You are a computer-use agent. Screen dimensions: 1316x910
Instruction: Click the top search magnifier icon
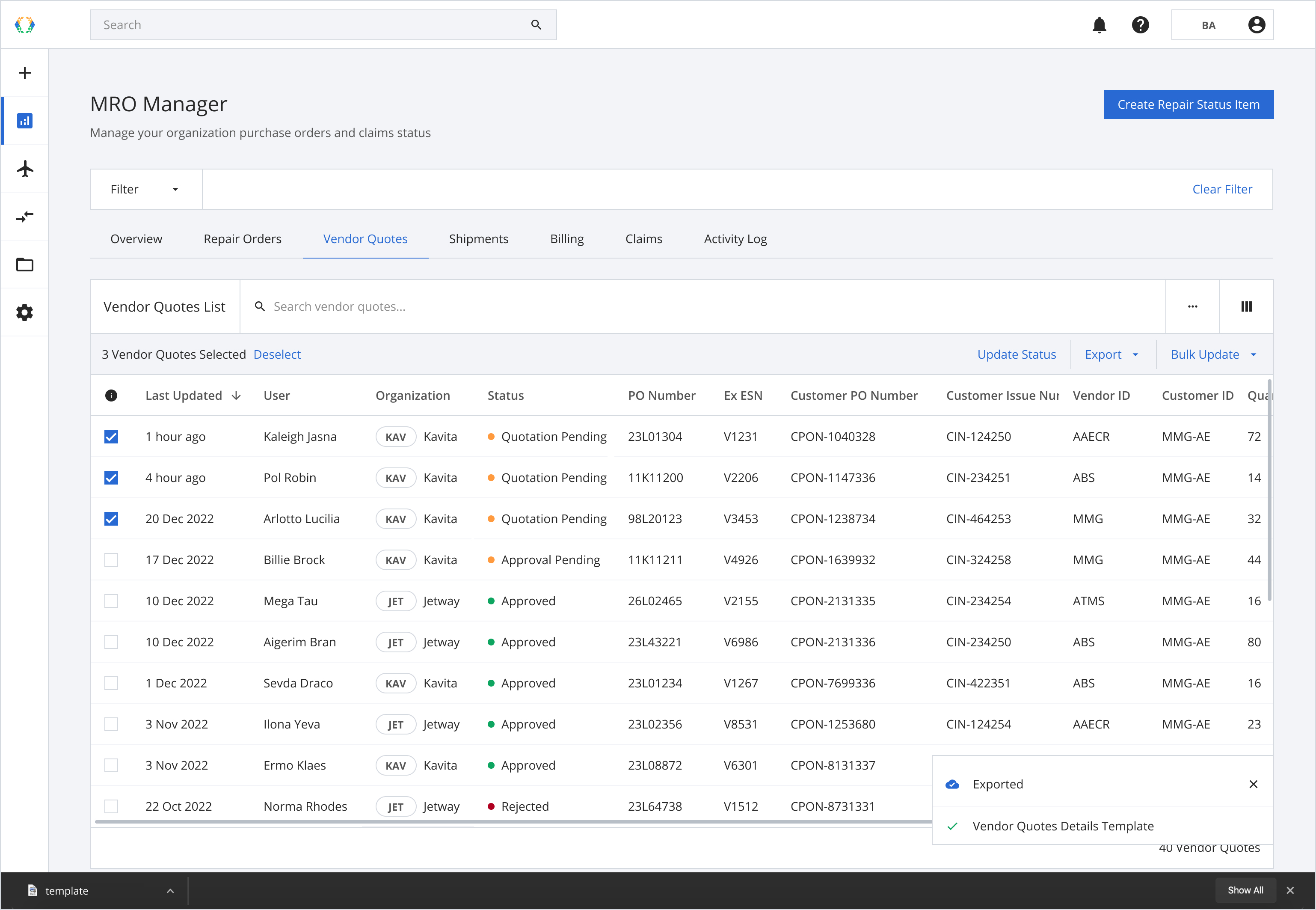pos(536,24)
